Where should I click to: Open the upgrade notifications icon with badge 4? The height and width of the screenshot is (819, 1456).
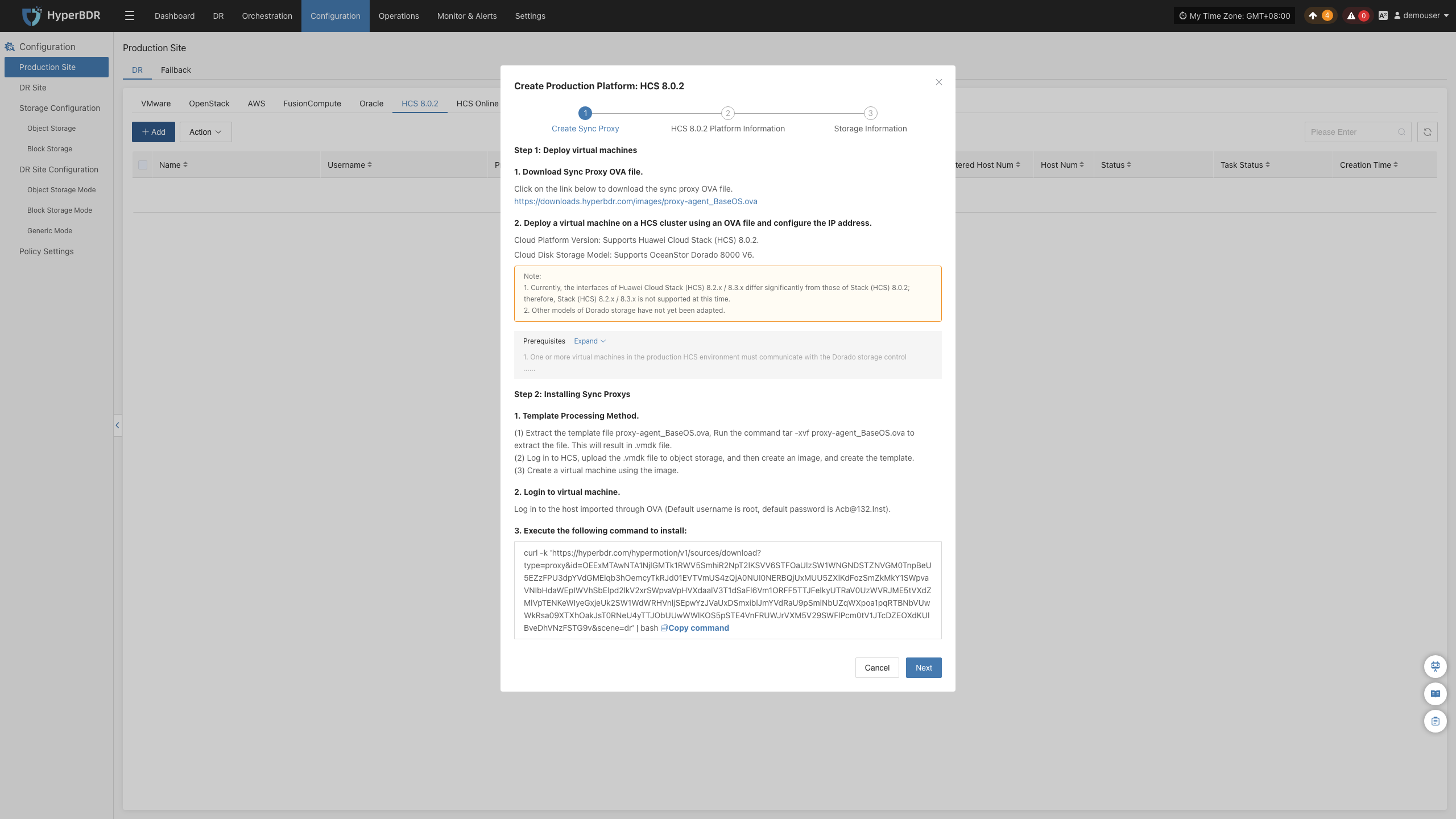pyautogui.click(x=1319, y=16)
